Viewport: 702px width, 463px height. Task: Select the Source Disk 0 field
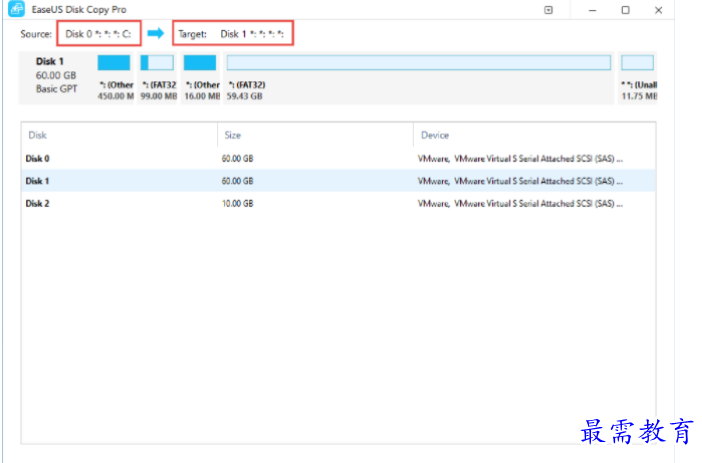point(99,34)
